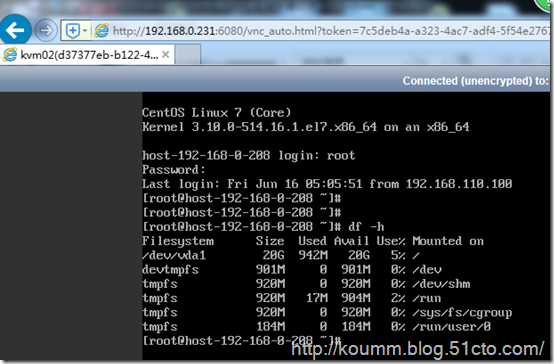The image size is (554, 364).
Task: Click the 'df -h' command text
Action: [366, 227]
